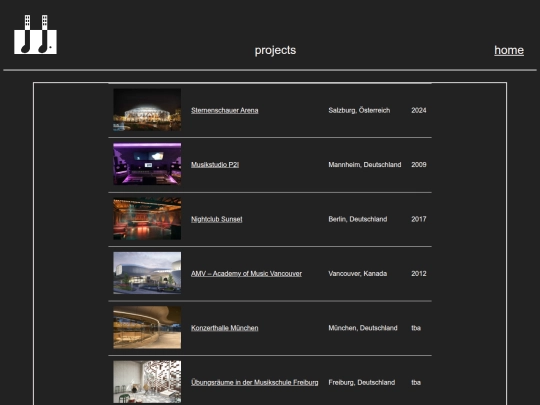
Task: Click the Academy of Music Vancouver thumbnail
Action: 147,273
